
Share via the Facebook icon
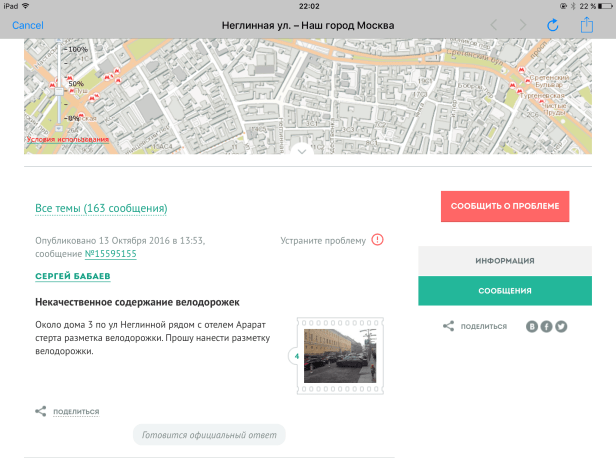pyautogui.click(x=547, y=326)
